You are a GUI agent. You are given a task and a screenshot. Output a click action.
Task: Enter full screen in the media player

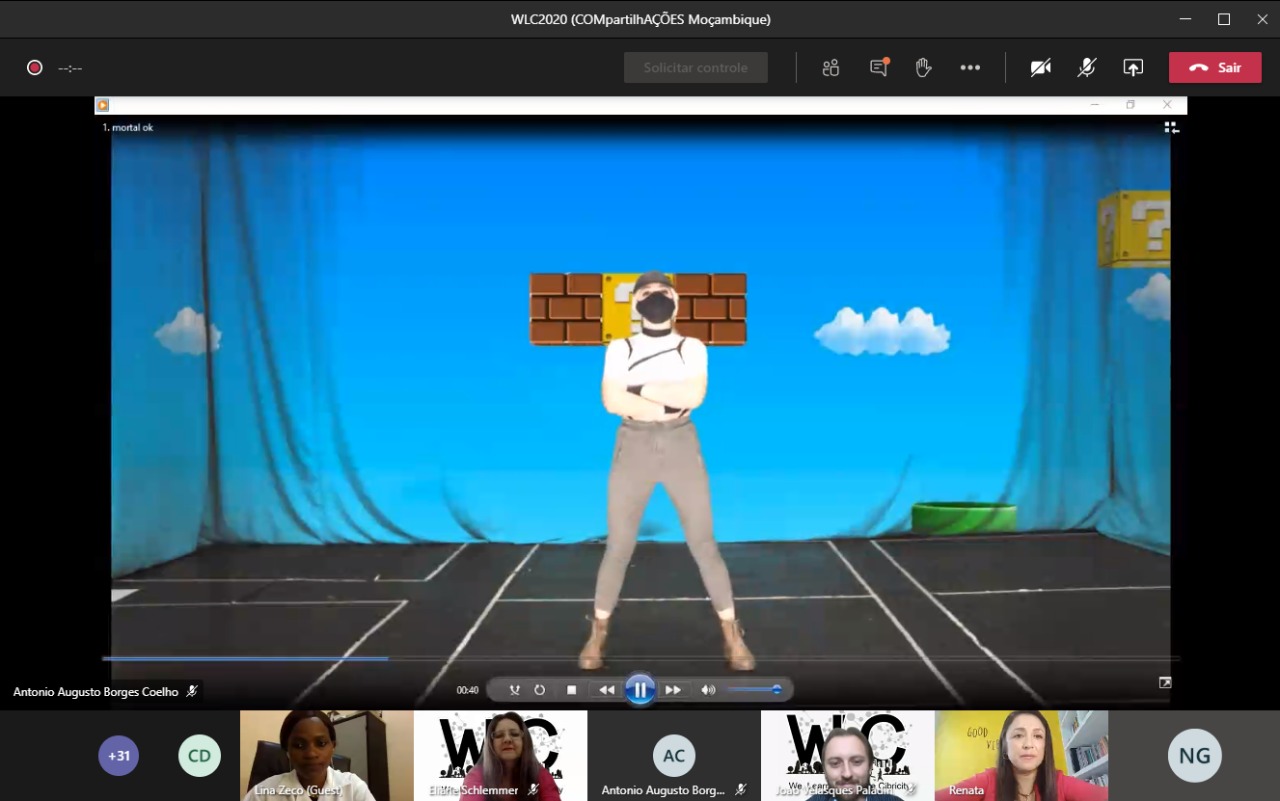click(1165, 683)
